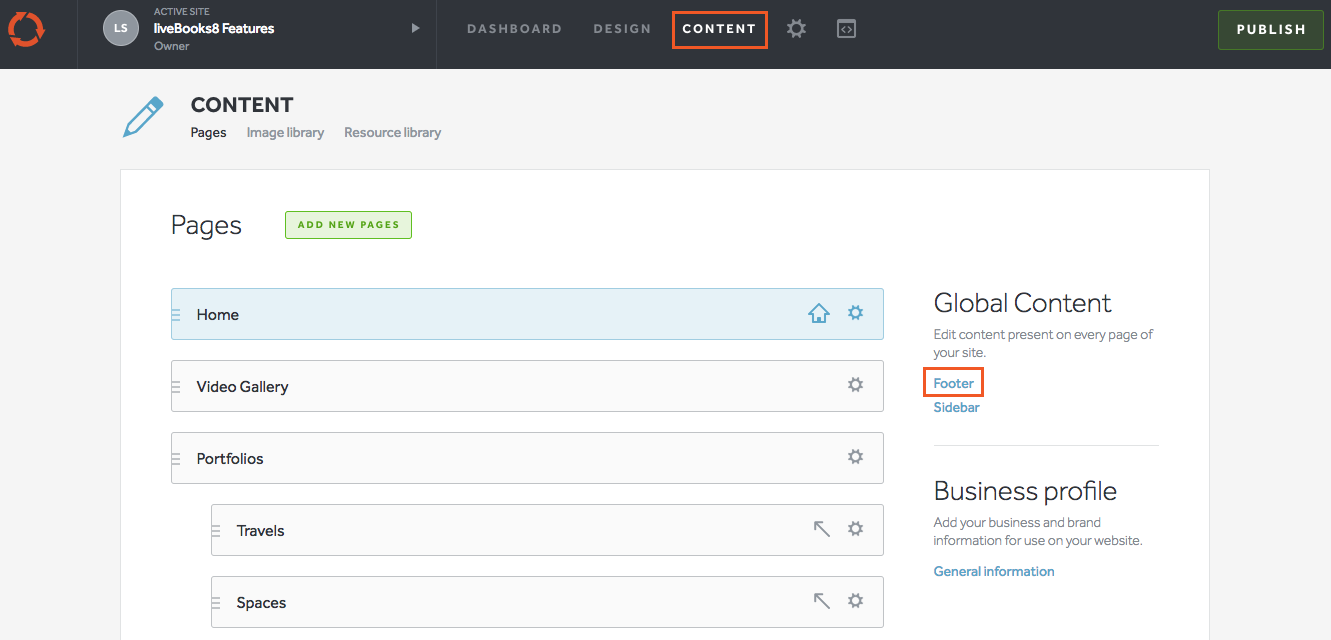Click the liveBooks logo icon

(x=25, y=29)
